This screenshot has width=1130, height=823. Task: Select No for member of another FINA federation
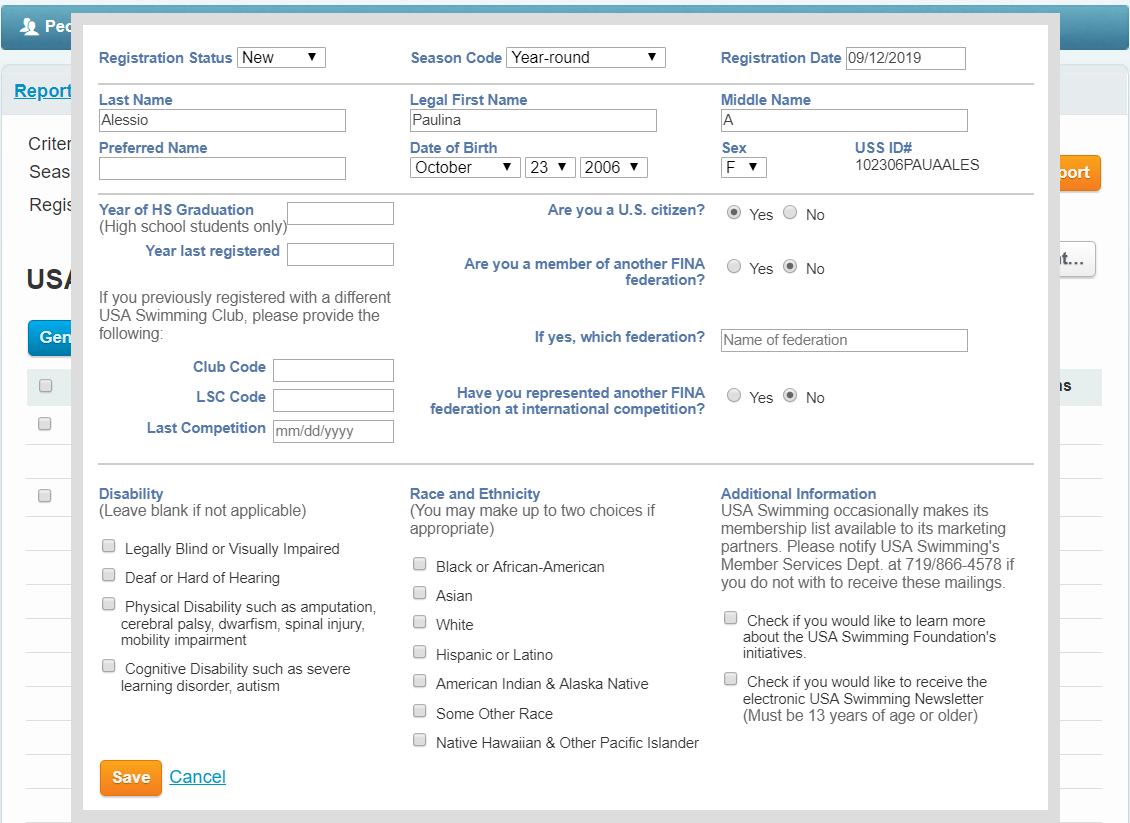coord(790,267)
